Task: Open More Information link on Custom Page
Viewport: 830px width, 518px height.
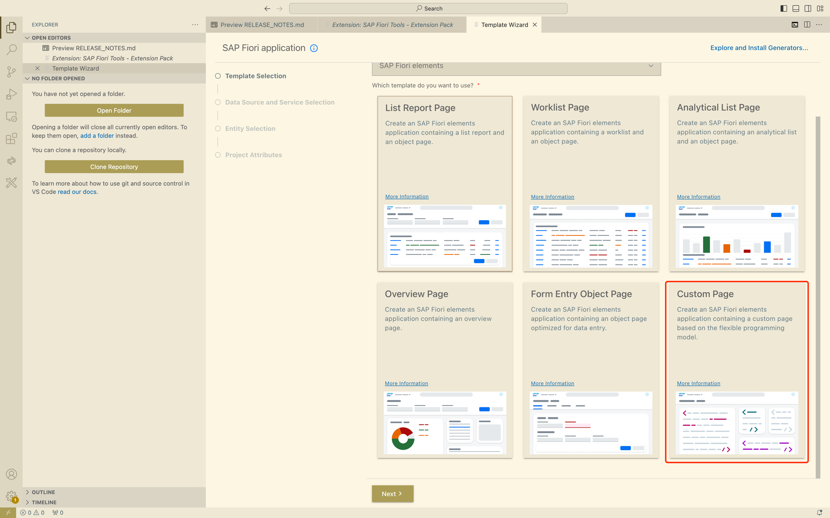Action: (698, 384)
